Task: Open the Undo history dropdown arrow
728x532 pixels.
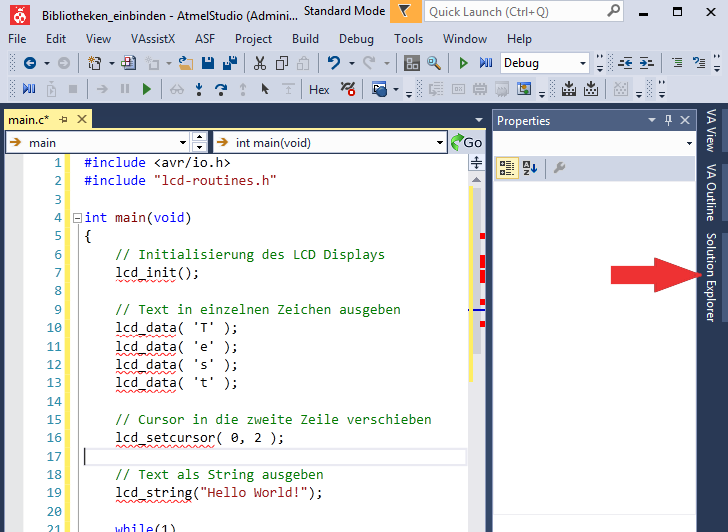Action: click(352, 64)
